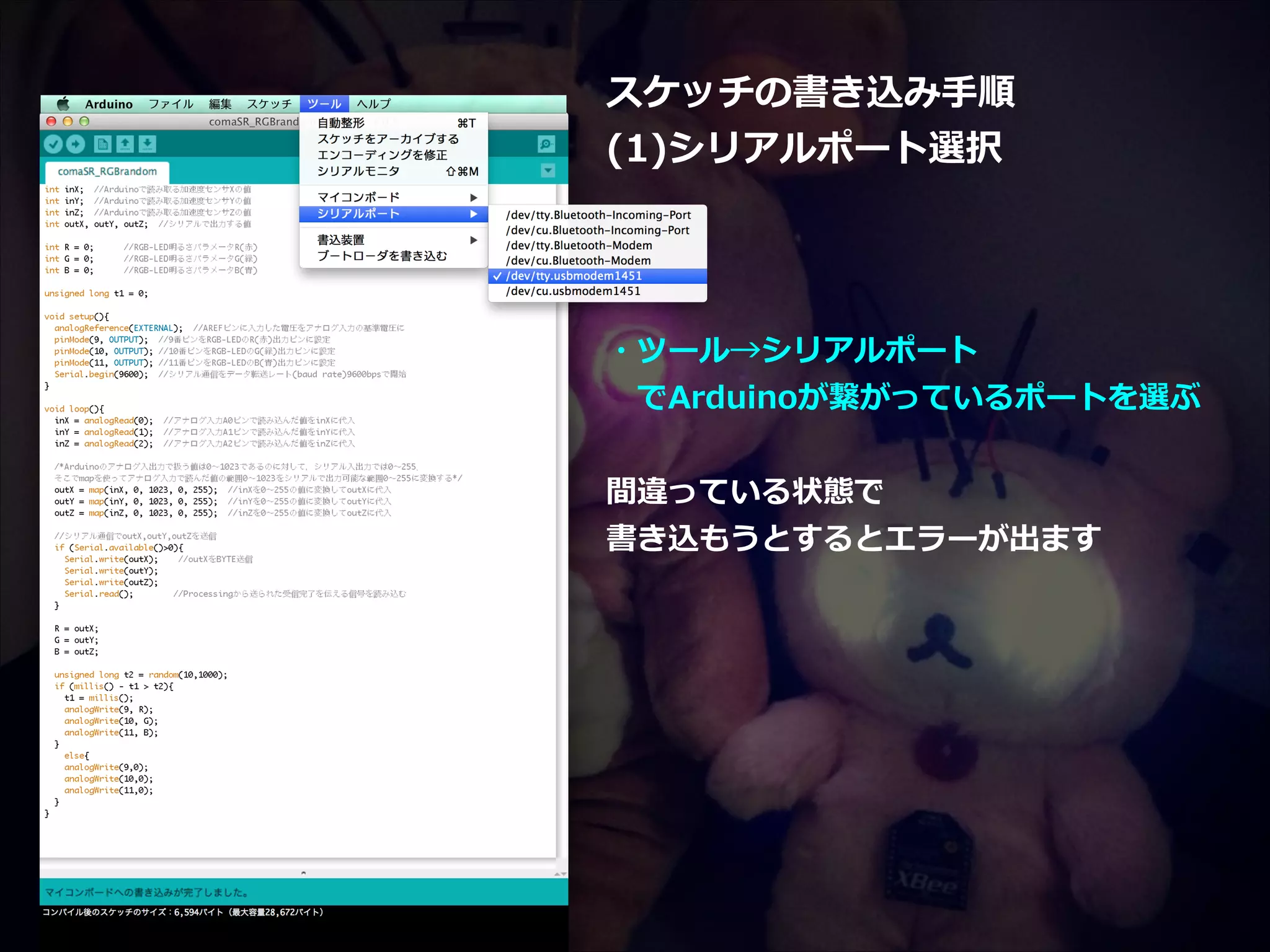Open Serial Monitor magnifier icon
This screenshot has height=952, width=1270.
pyautogui.click(x=546, y=144)
